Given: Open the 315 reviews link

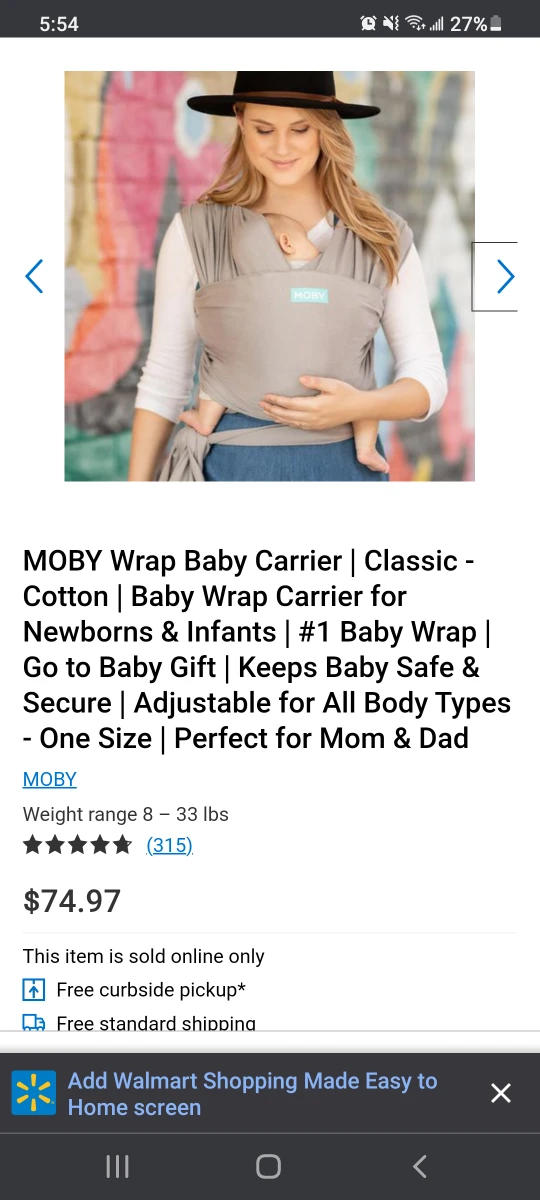Looking at the screenshot, I should (x=169, y=845).
